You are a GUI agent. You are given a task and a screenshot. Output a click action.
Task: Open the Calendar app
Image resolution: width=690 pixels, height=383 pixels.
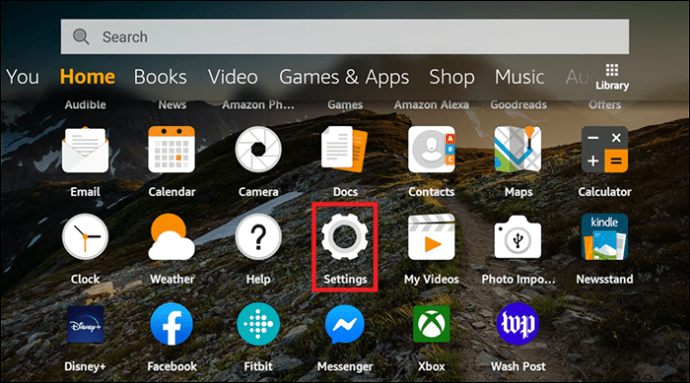172,150
